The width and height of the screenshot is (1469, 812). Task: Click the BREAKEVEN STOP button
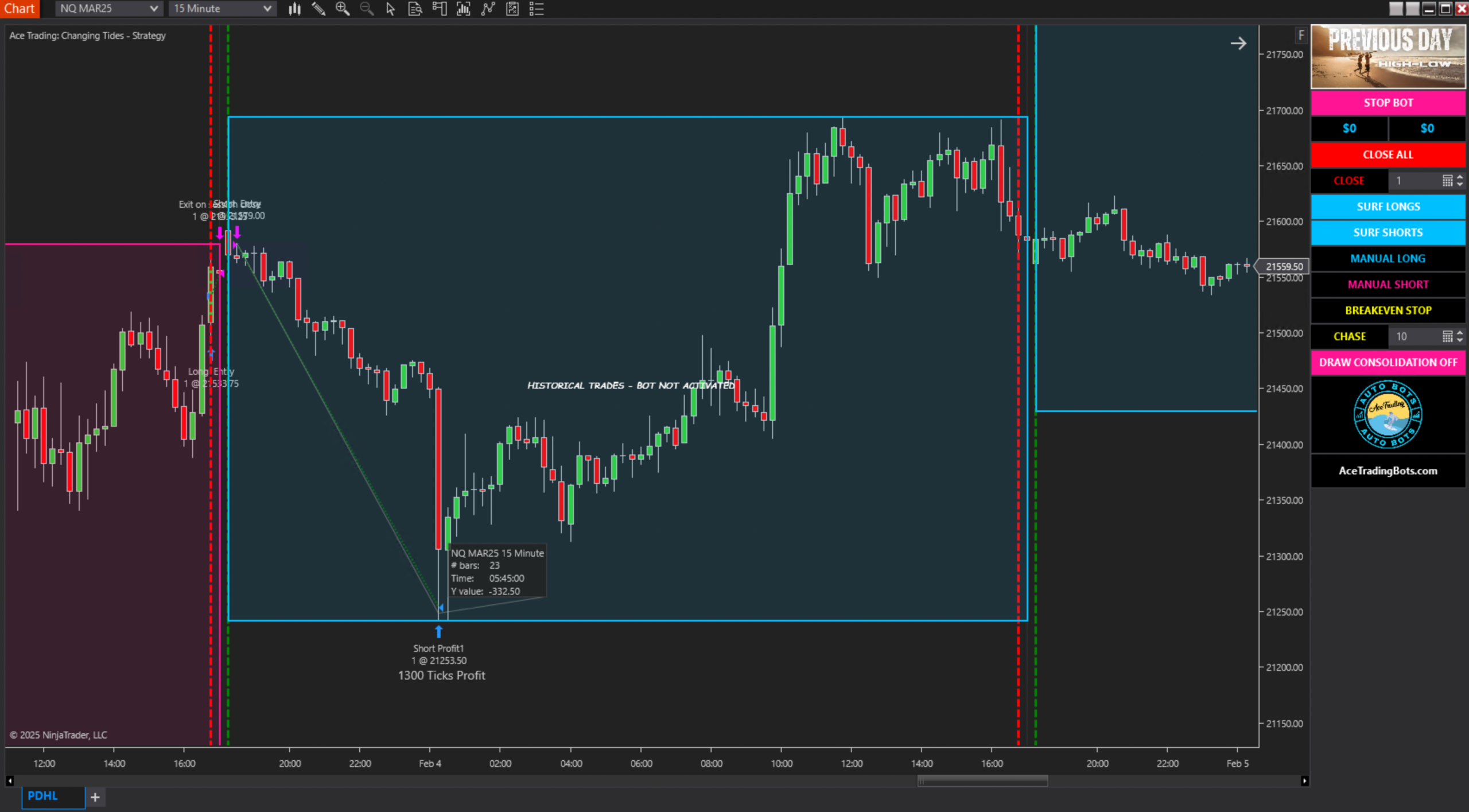[x=1388, y=310]
